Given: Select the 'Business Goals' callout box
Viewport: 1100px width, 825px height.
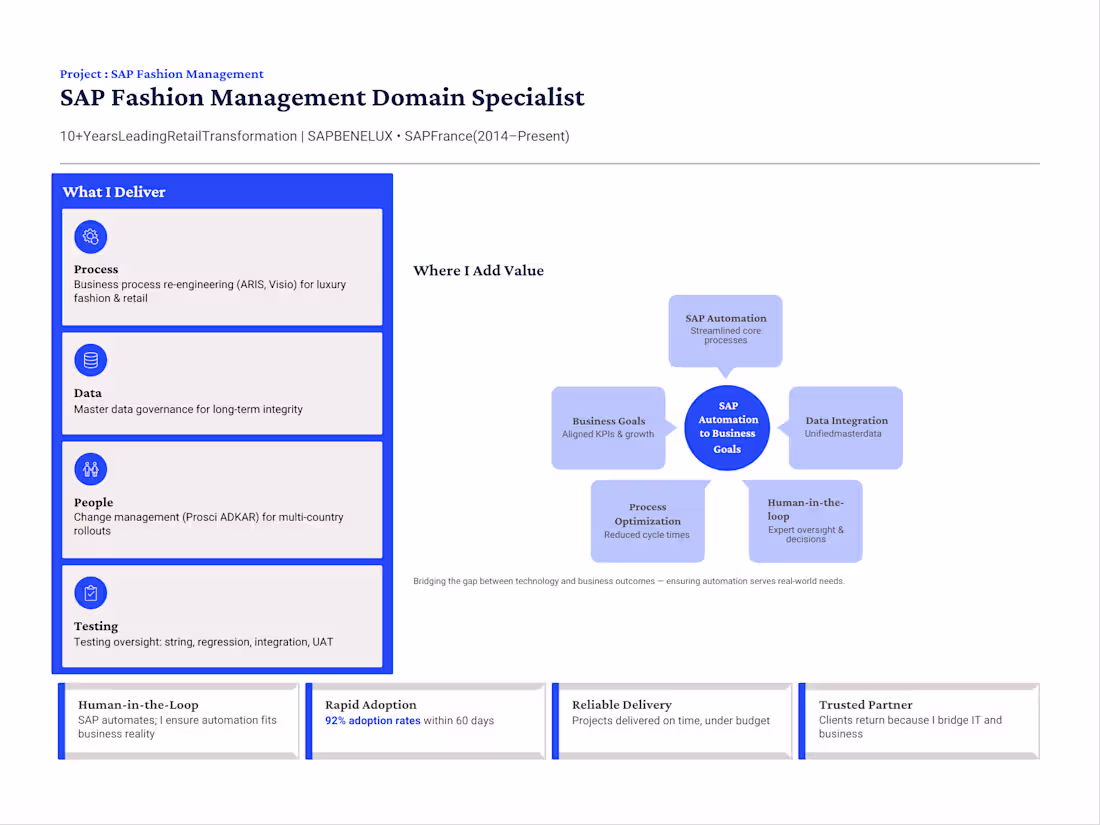Looking at the screenshot, I should coord(608,428).
